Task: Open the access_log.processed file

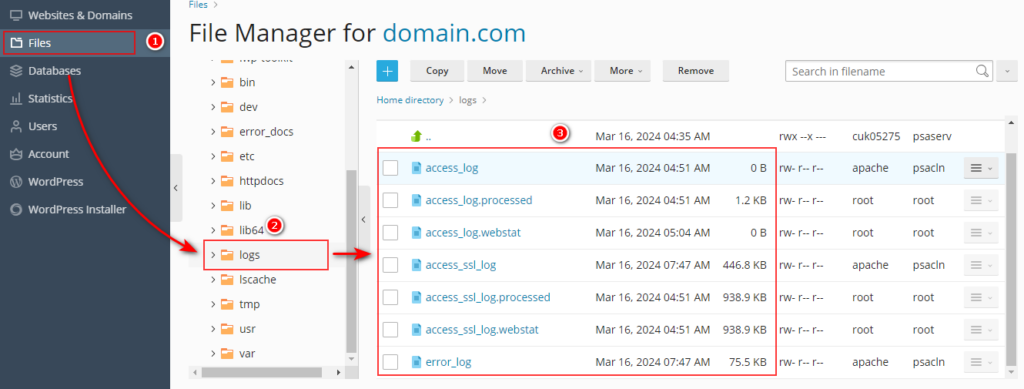Action: point(479,200)
